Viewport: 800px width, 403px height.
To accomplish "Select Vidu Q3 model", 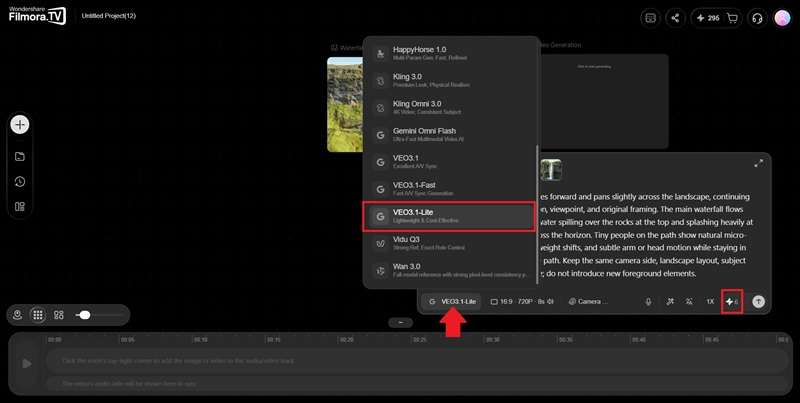I will tap(449, 243).
